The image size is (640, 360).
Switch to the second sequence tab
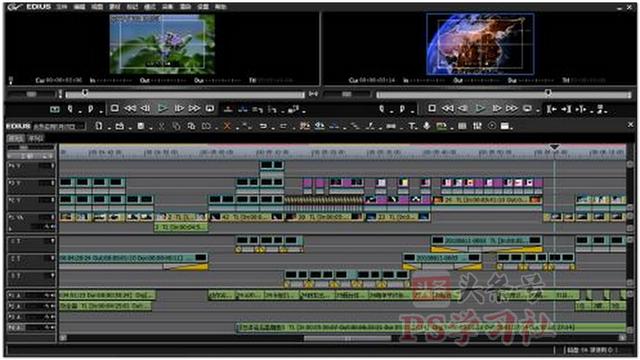tap(36, 138)
